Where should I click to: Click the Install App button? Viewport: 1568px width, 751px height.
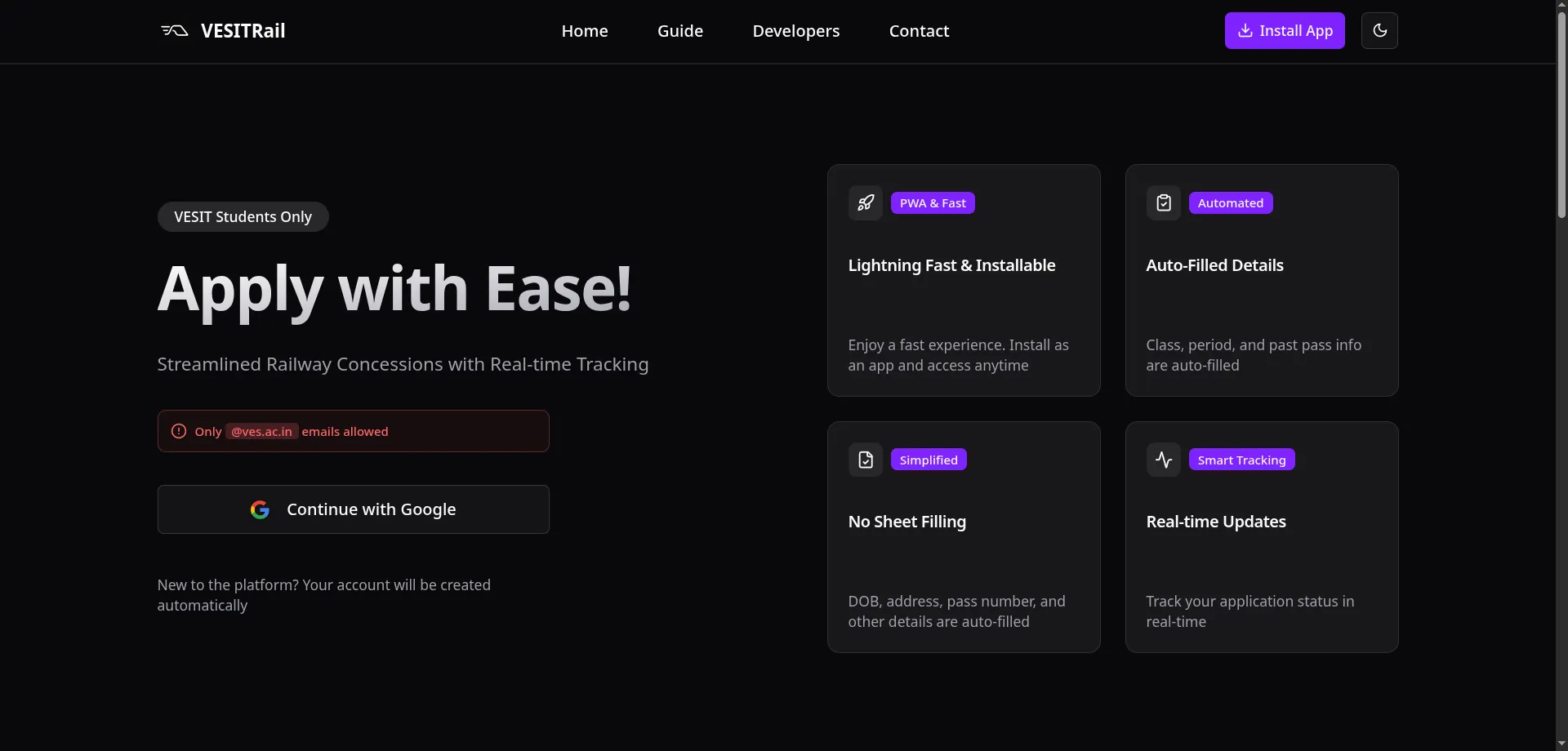(x=1285, y=30)
